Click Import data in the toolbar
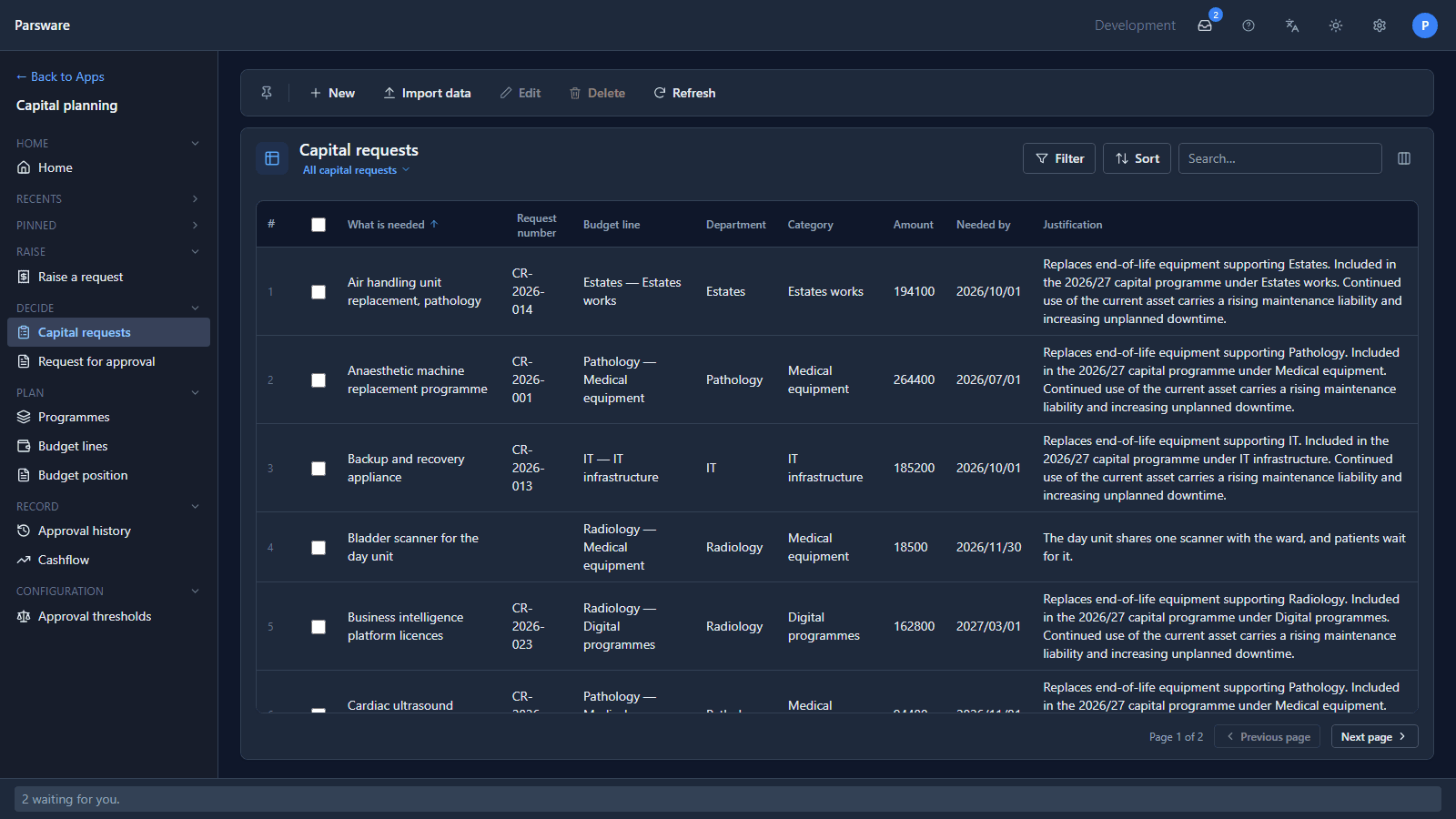The height and width of the screenshot is (819, 1456). tap(427, 93)
